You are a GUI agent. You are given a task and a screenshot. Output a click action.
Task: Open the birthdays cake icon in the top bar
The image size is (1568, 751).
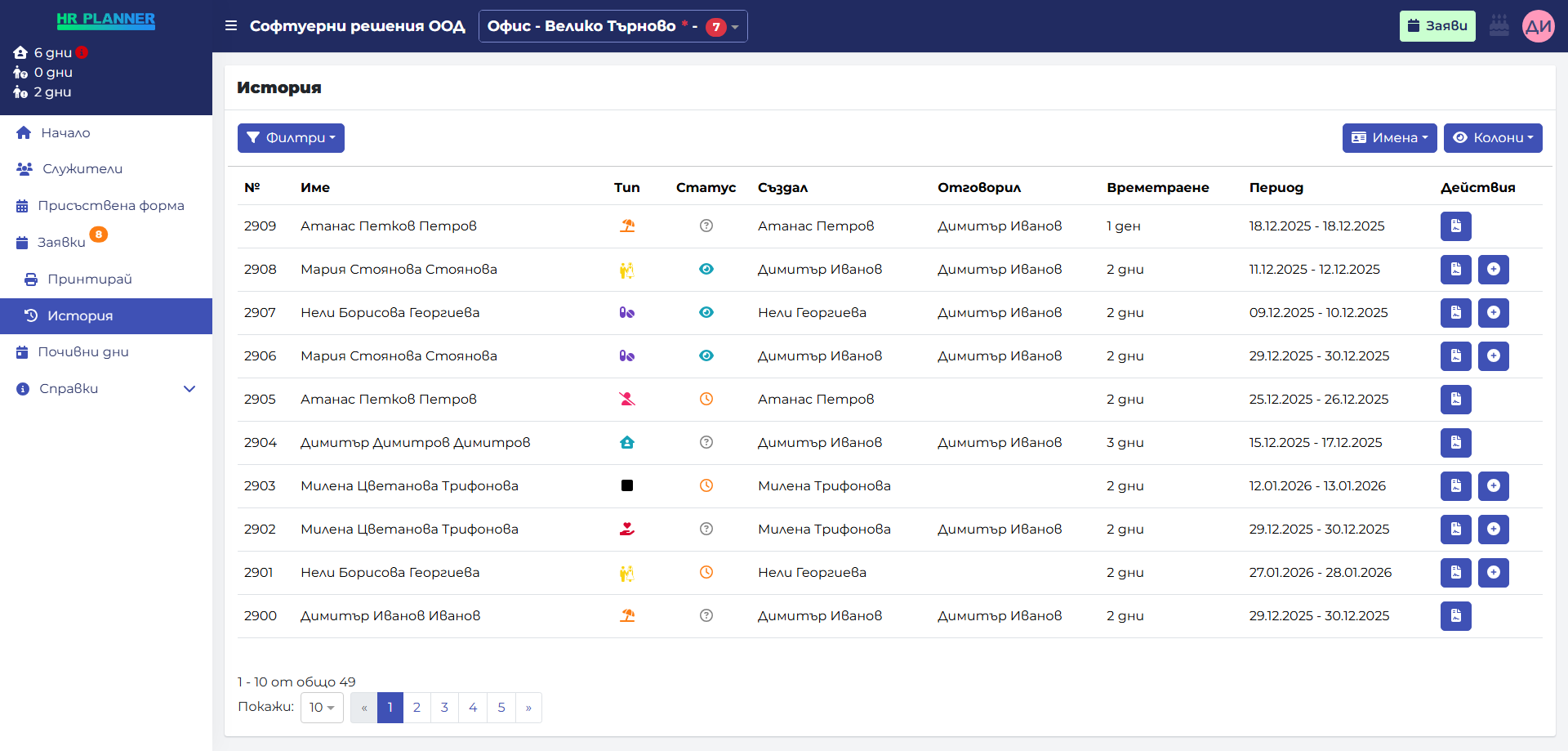[1499, 25]
